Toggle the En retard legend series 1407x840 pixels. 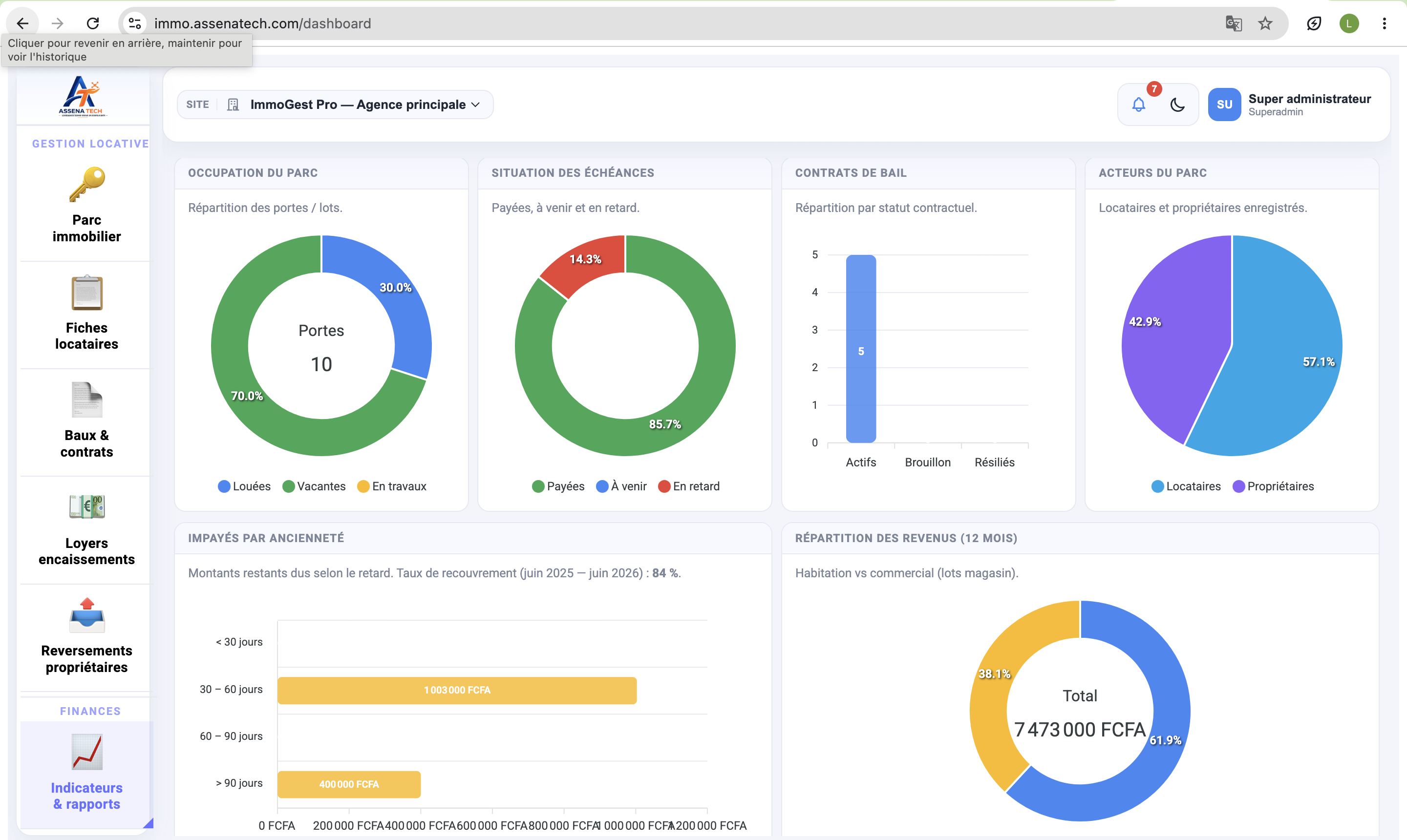[688, 486]
